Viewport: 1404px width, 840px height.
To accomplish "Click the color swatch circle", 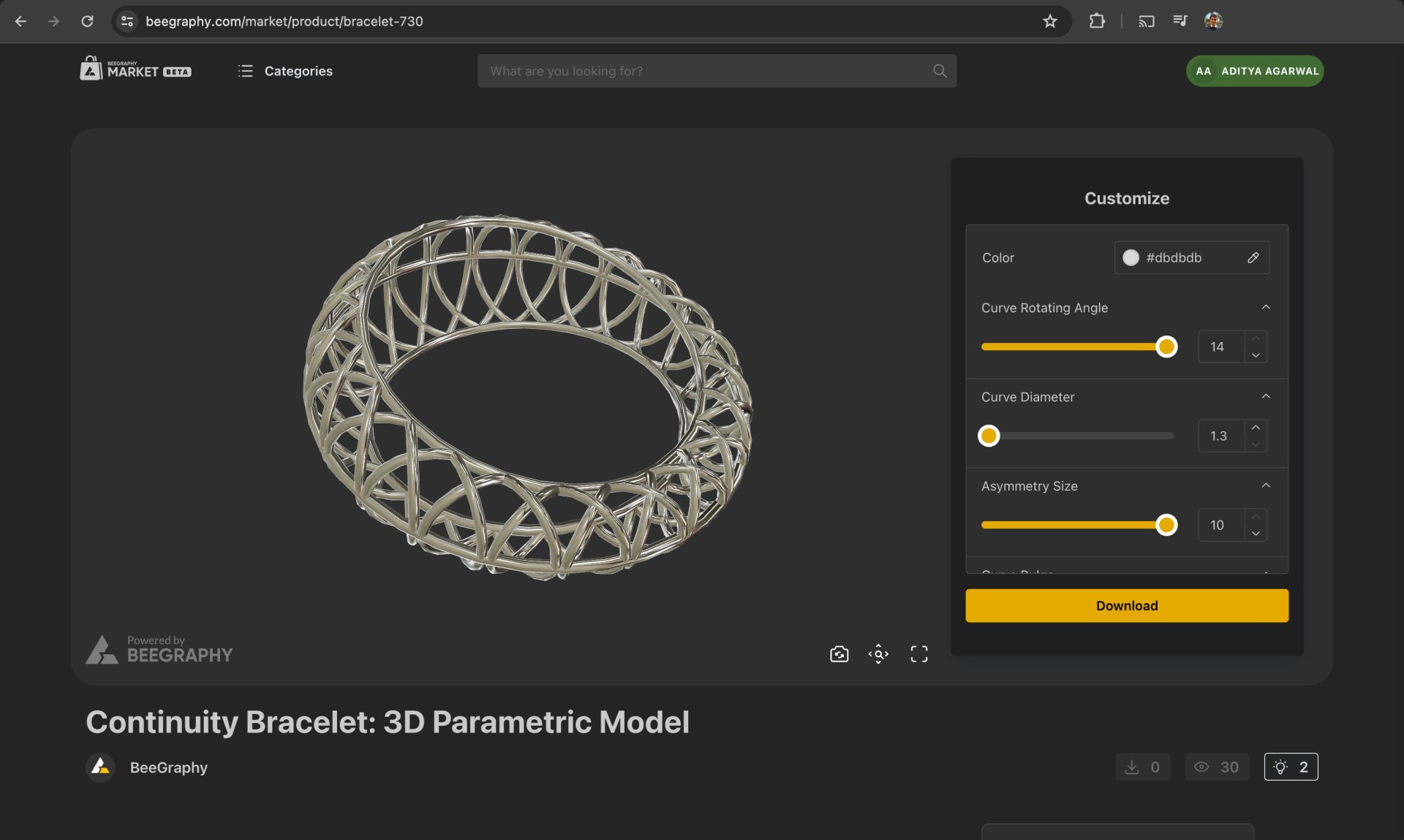I will click(1131, 257).
